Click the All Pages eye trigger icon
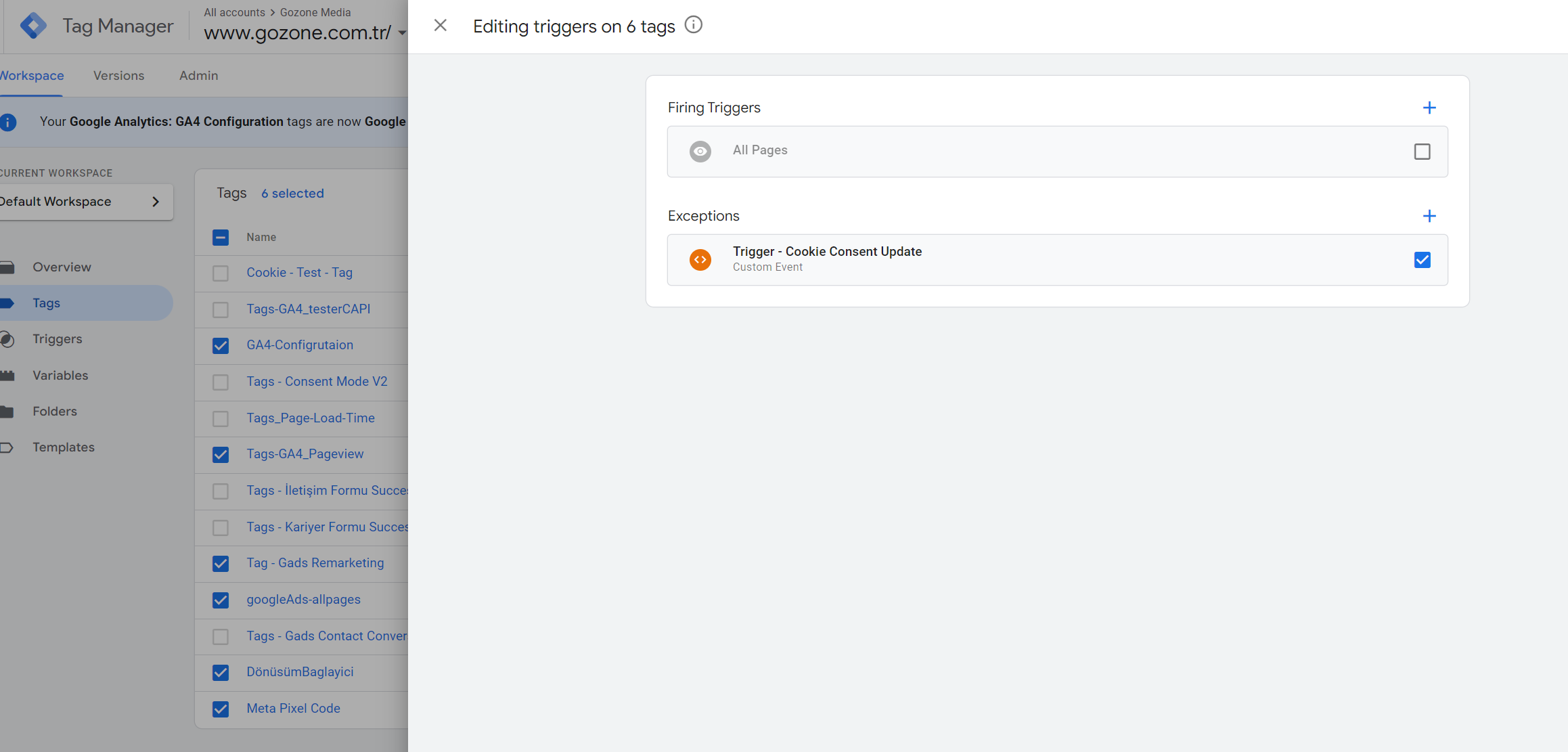This screenshot has width=1568, height=752. [700, 151]
